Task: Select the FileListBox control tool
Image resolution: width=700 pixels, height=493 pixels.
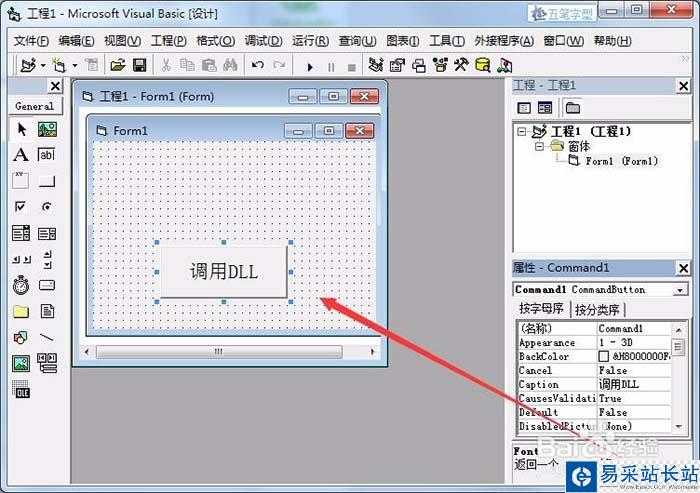Action: click(47, 311)
